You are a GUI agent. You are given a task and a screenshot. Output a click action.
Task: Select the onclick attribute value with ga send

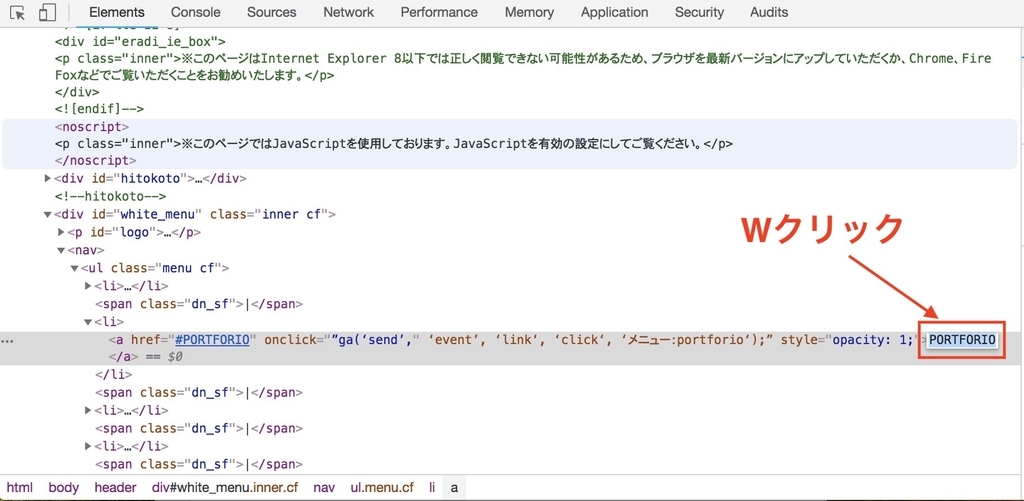553,340
